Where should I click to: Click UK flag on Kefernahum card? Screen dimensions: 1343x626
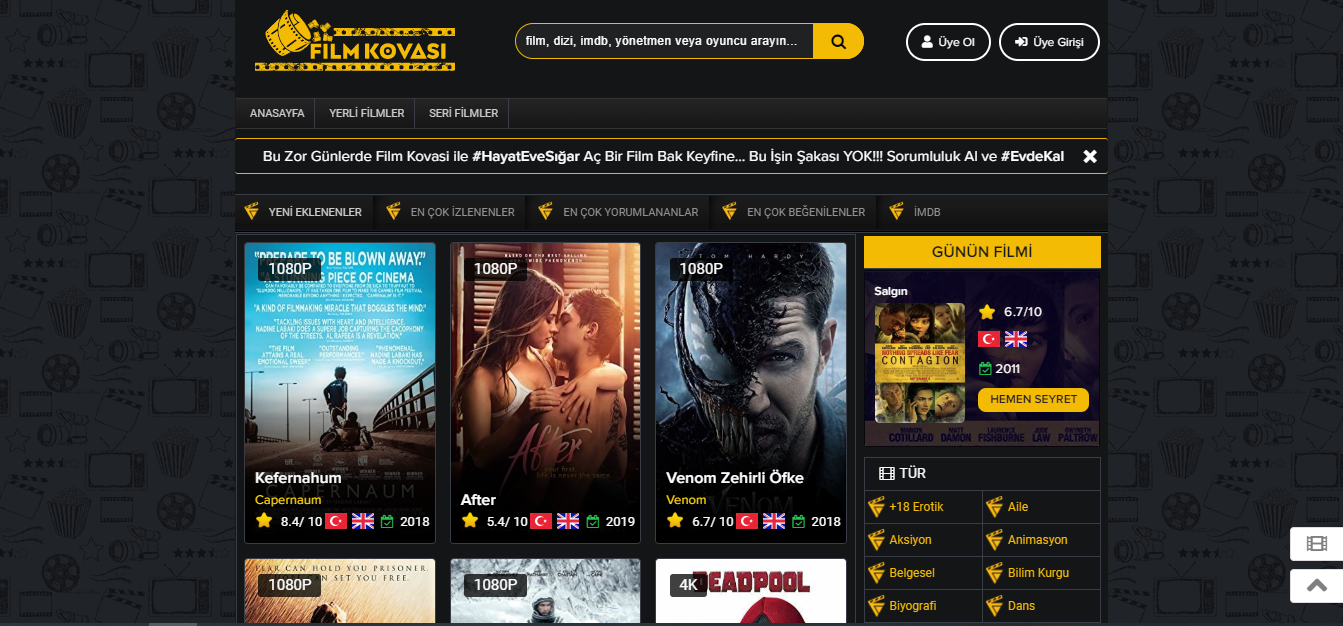point(363,521)
